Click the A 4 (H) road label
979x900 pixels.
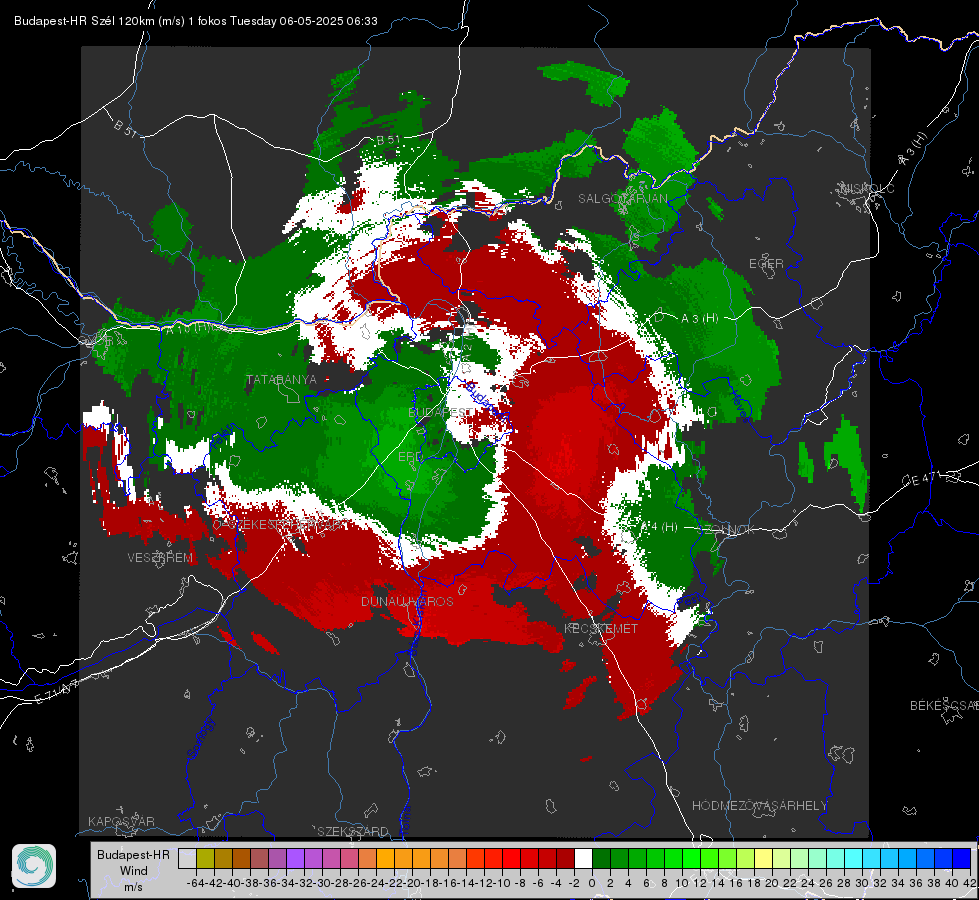point(659,527)
